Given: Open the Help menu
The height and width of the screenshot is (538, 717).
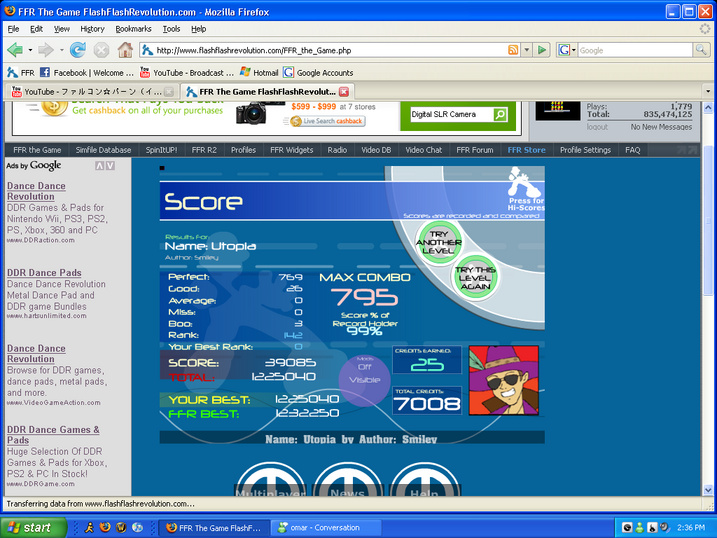Looking at the screenshot, I should point(198,29).
